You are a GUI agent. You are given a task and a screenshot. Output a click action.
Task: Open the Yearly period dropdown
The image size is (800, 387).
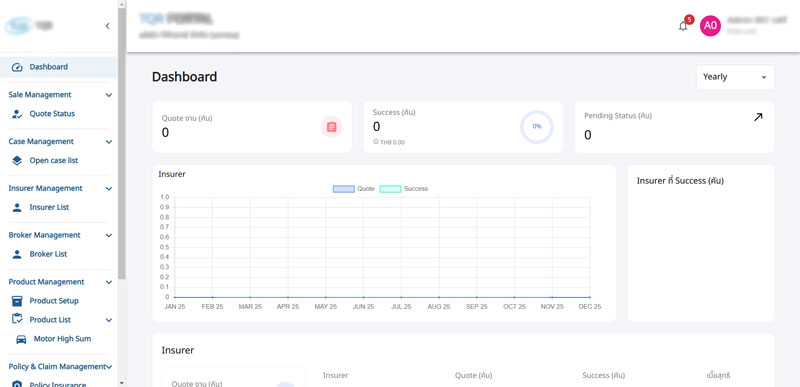[735, 77]
